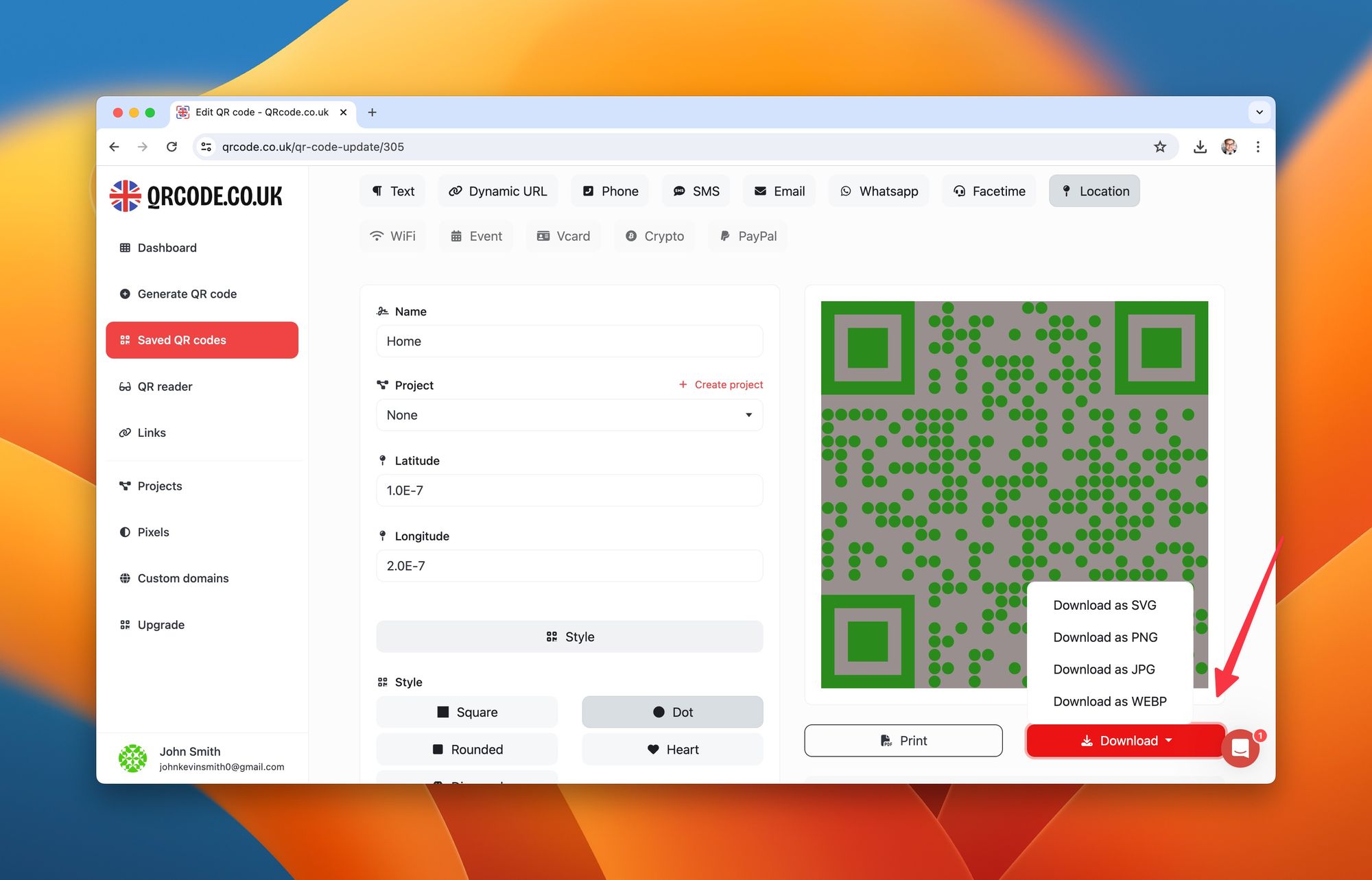
Task: Click inside the Latitude field
Action: tap(569, 490)
